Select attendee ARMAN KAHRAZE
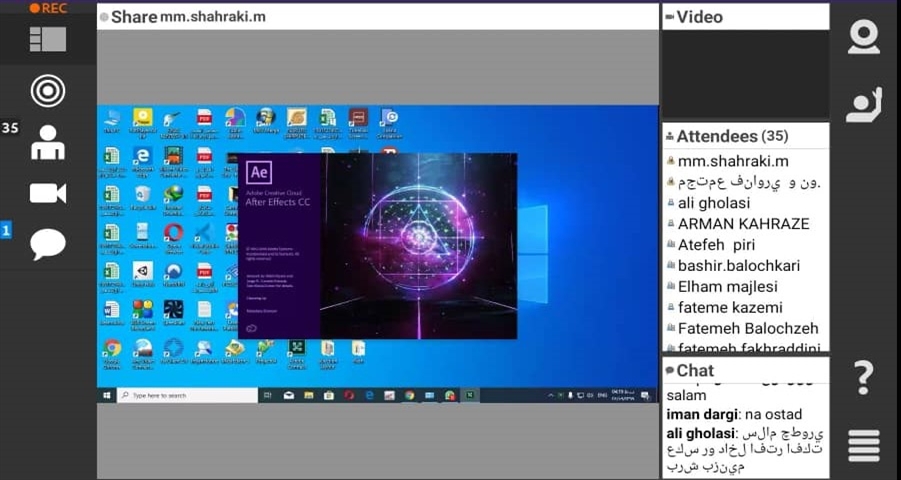 pyautogui.click(x=745, y=224)
